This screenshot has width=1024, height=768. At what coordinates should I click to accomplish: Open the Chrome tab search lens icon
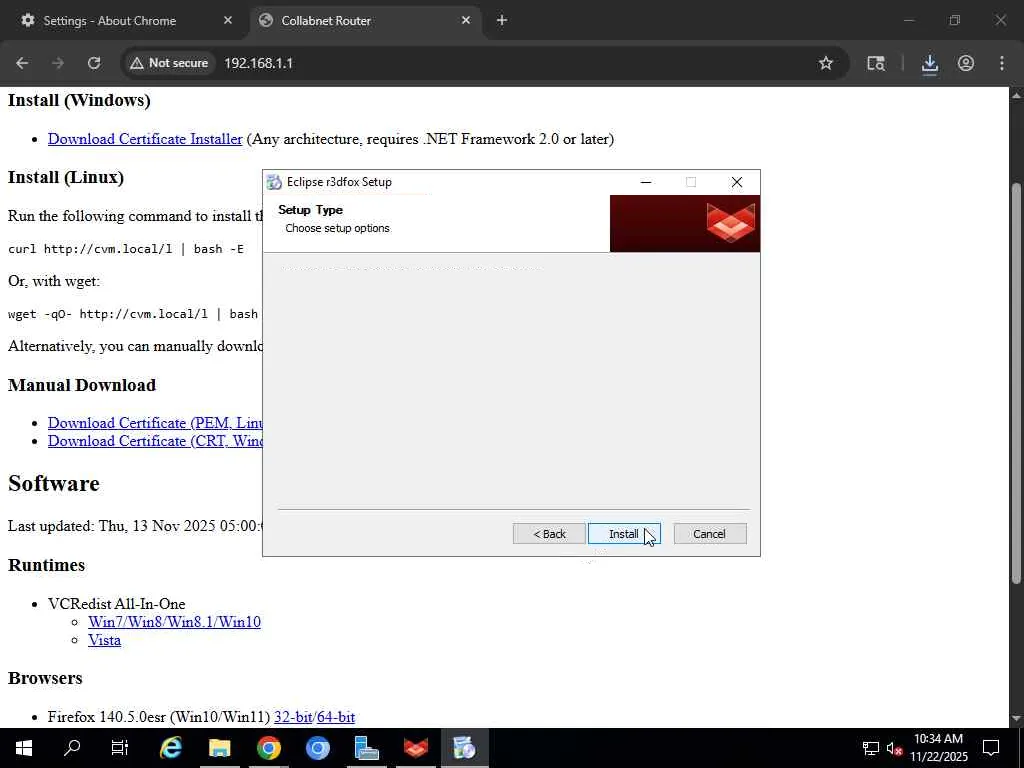875,63
